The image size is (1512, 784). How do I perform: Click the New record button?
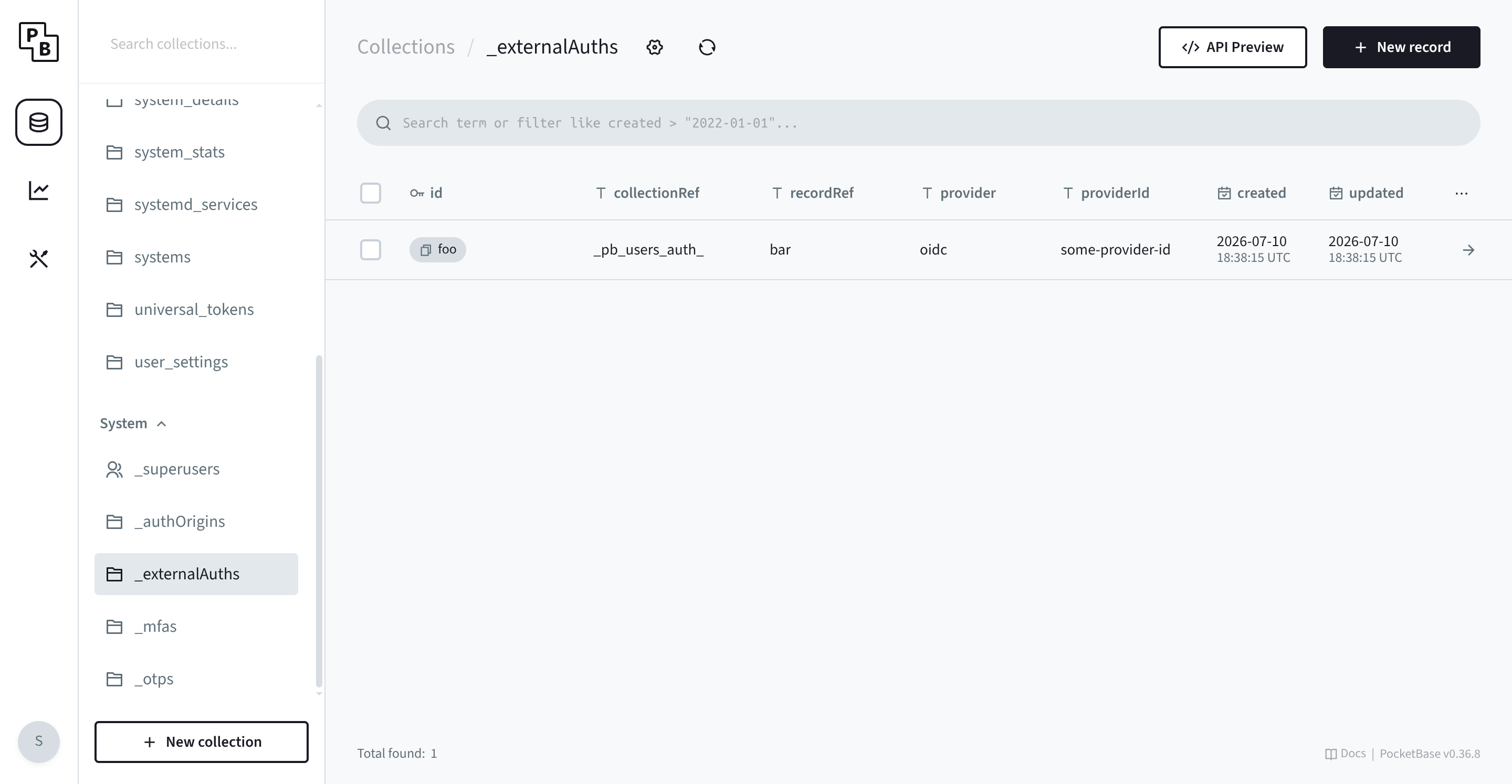tap(1401, 47)
